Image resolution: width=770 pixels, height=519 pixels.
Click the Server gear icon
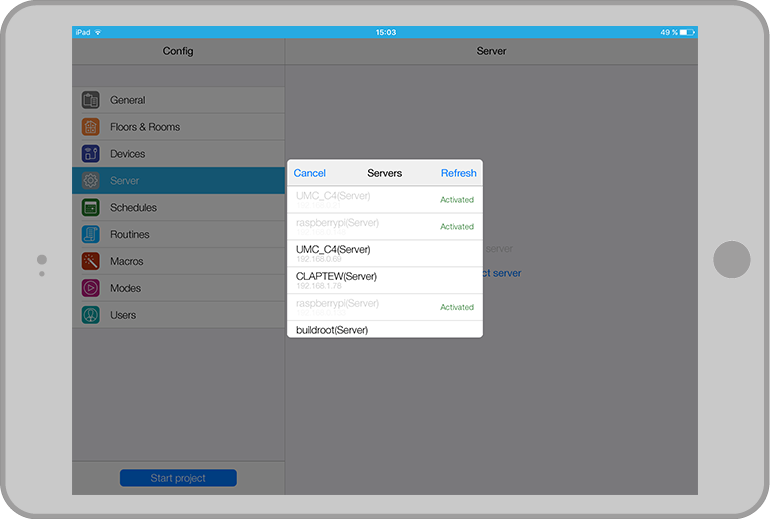coord(91,181)
